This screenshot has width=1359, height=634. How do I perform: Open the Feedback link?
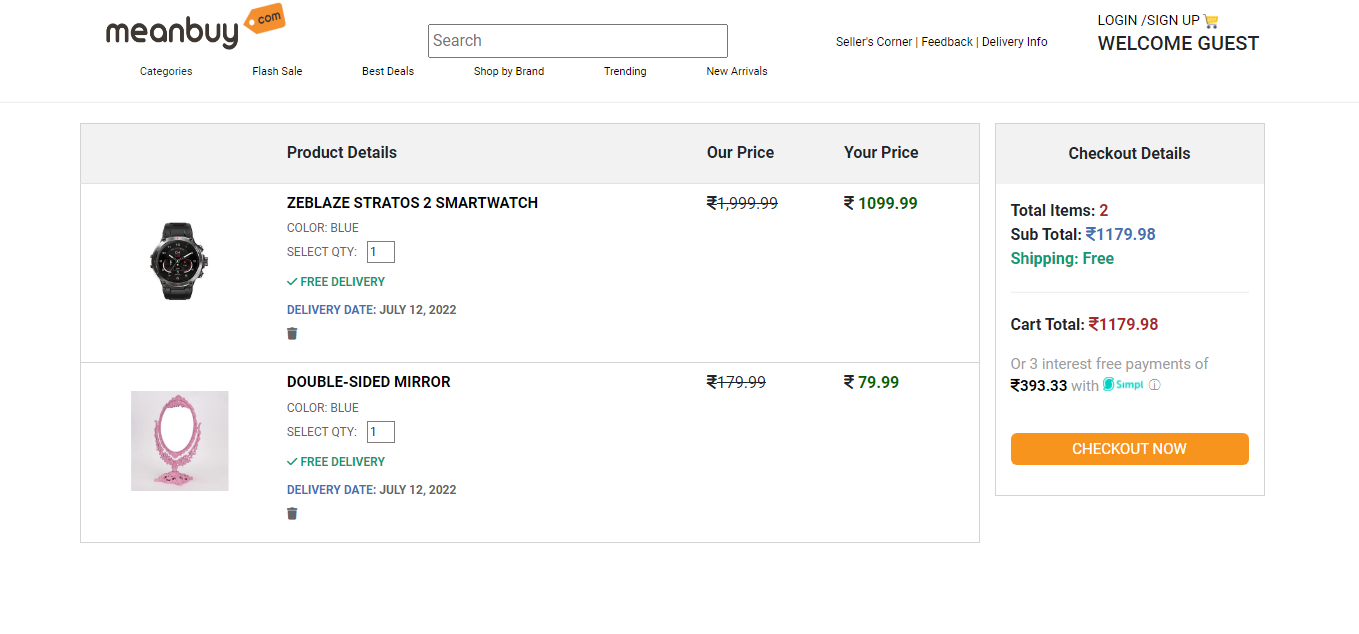[x=947, y=42]
